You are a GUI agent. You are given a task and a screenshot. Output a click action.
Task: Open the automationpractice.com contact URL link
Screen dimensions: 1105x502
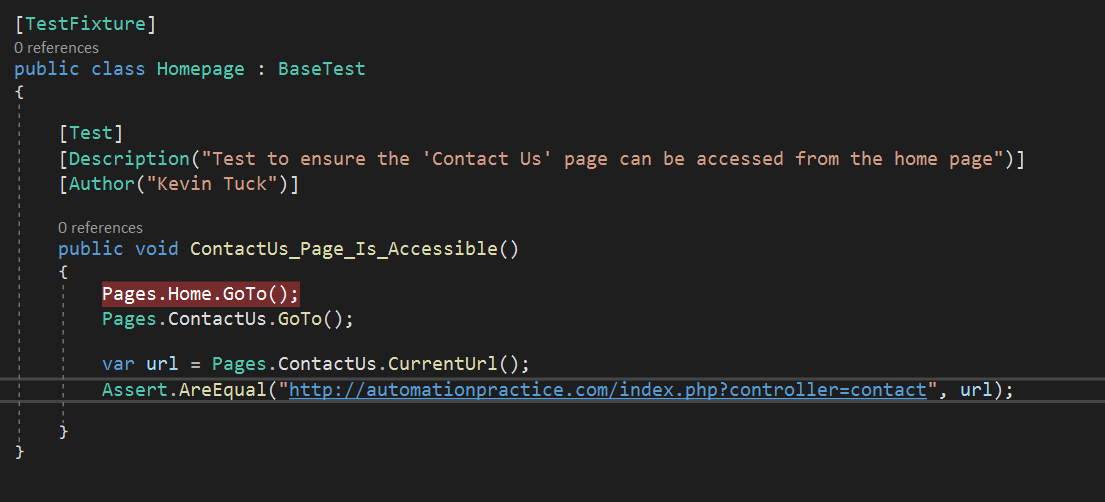point(607,389)
